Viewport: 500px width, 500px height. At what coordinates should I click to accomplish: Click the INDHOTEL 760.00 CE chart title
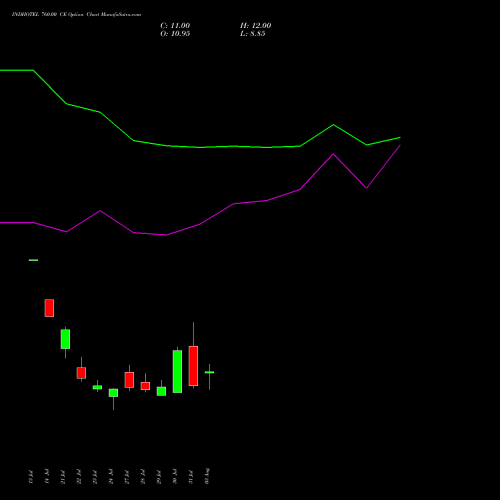point(76,15)
